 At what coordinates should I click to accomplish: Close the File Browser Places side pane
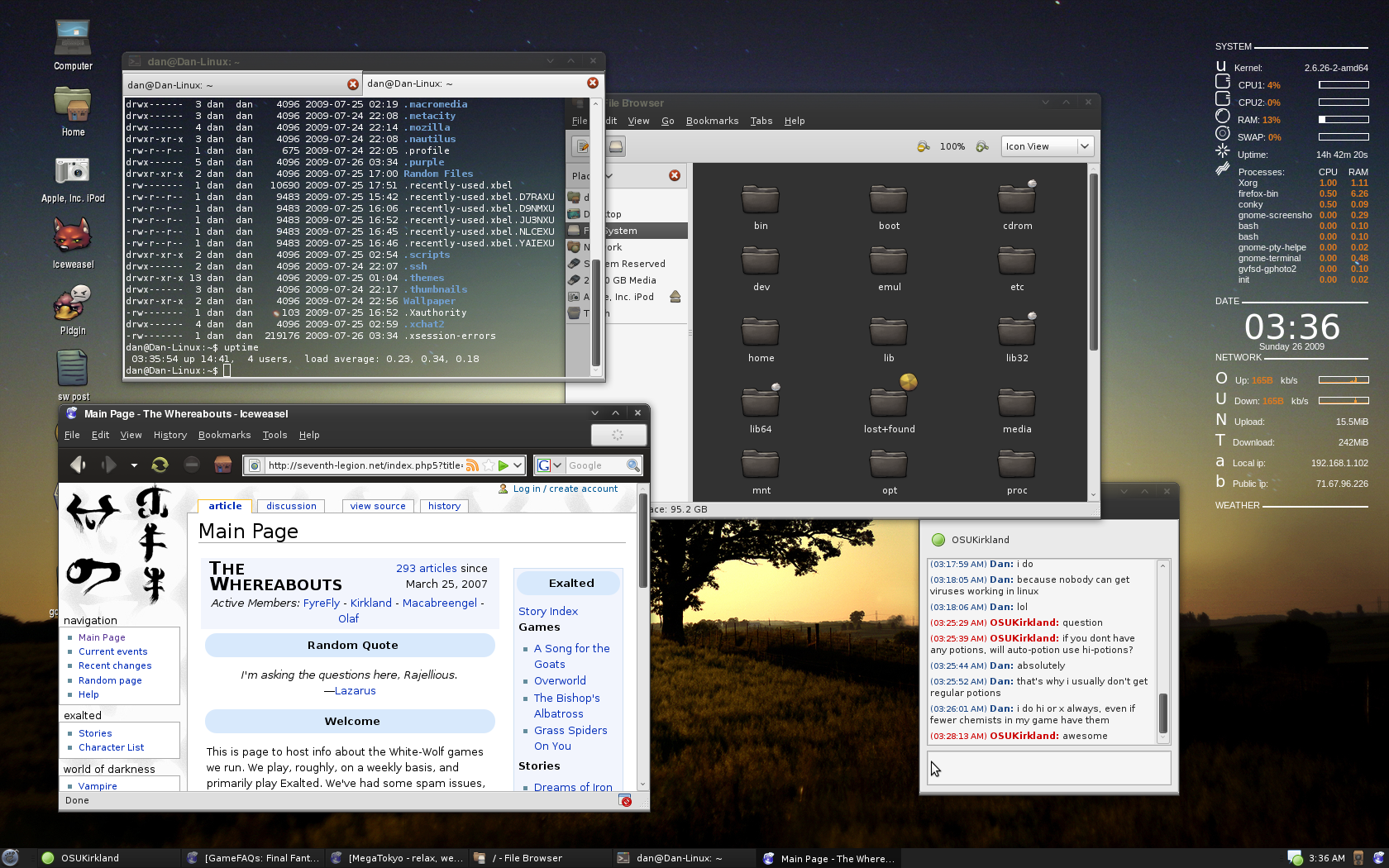click(675, 175)
